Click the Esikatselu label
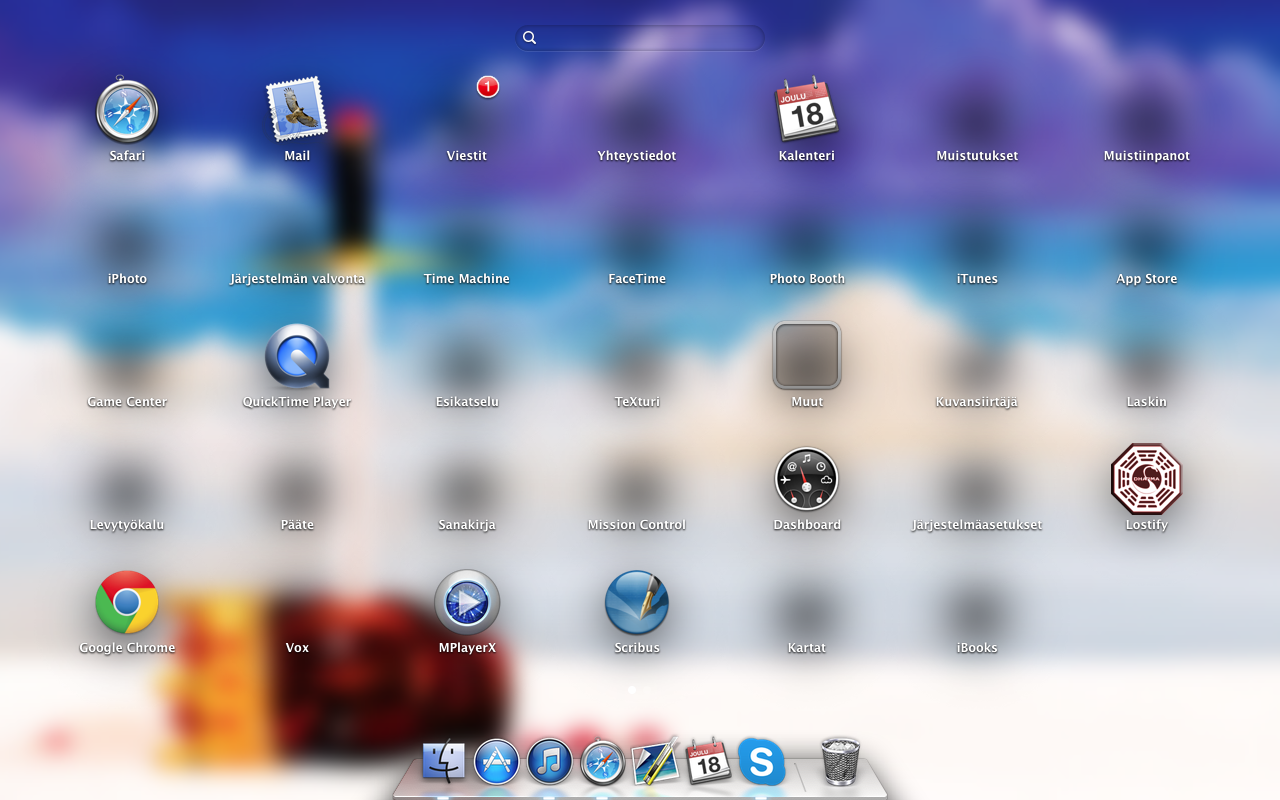The image size is (1280, 800). click(x=467, y=402)
